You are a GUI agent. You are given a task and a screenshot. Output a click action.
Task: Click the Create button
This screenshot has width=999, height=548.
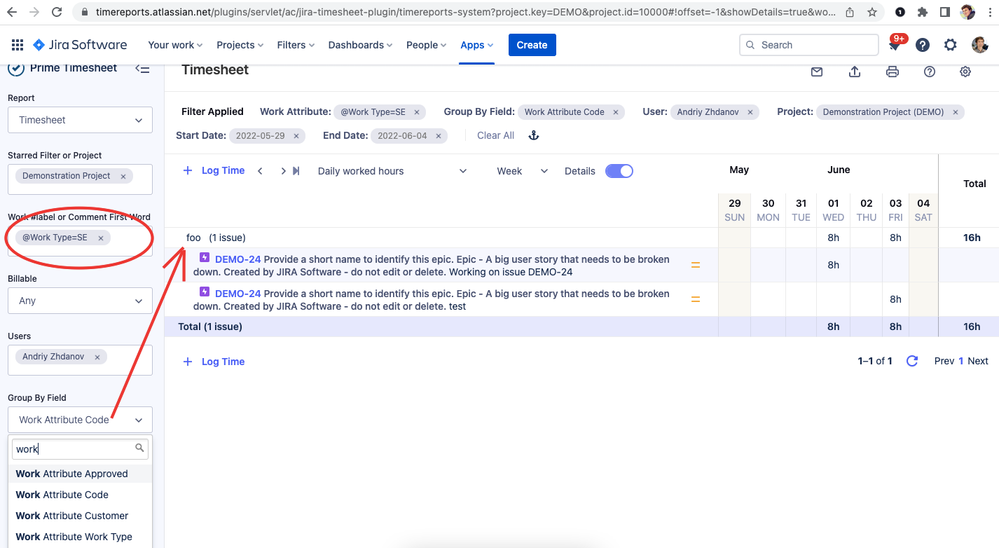pyautogui.click(x=532, y=45)
